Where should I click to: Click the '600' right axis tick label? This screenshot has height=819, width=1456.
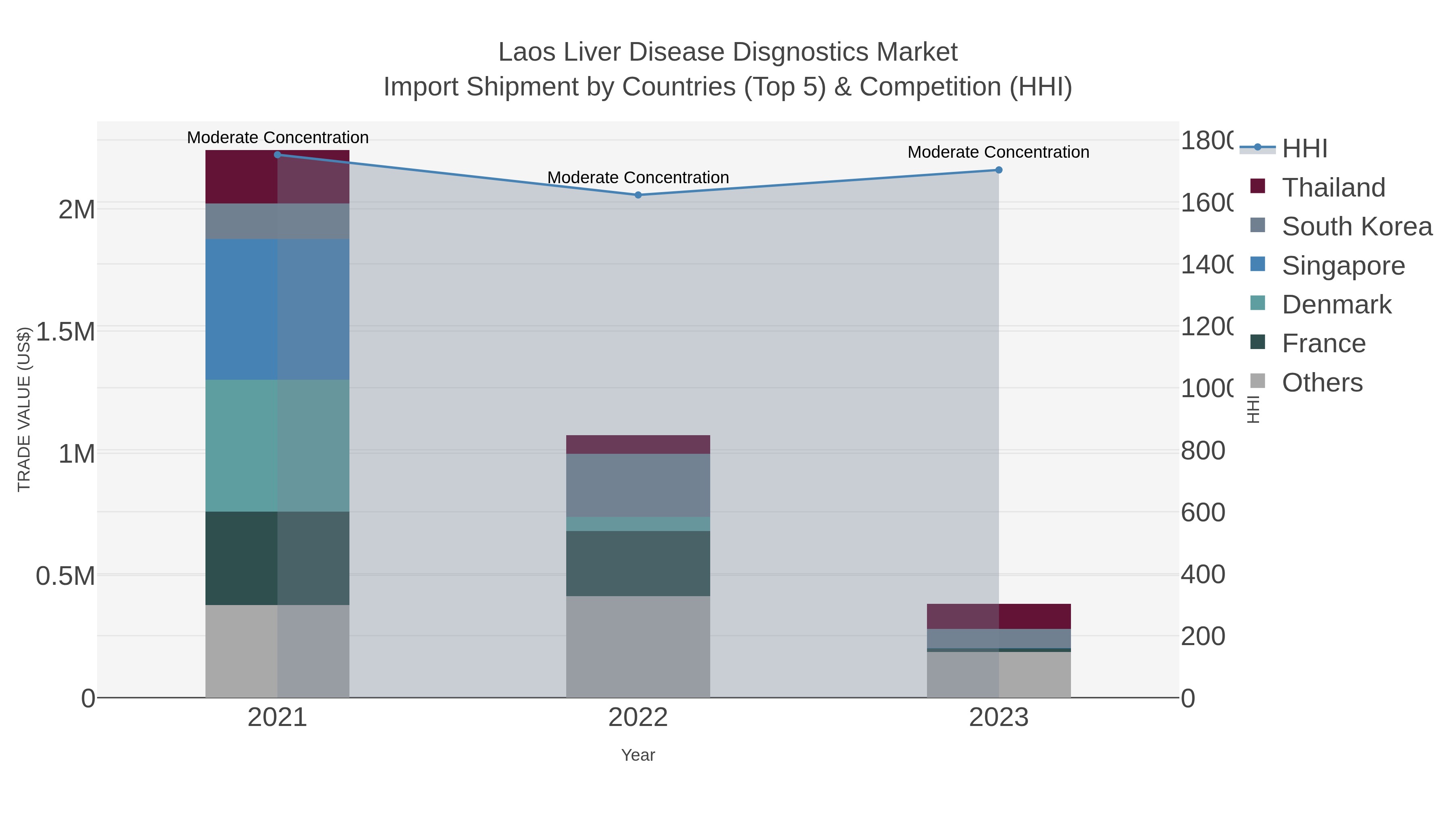(x=1203, y=513)
